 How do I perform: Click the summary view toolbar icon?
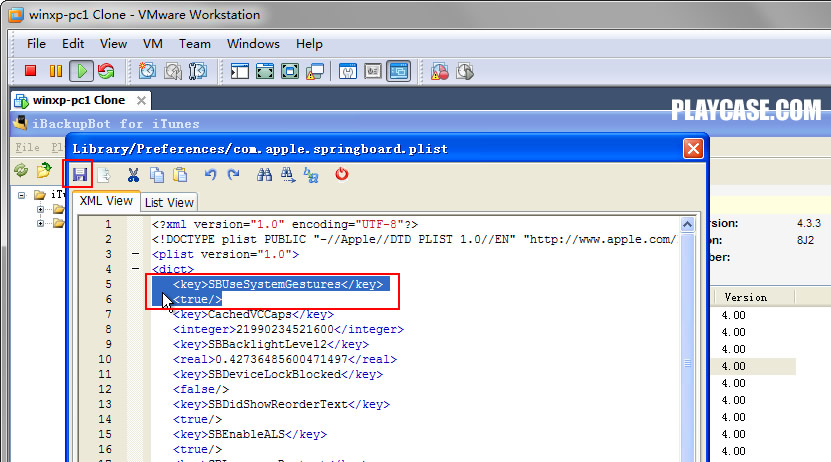(348, 71)
